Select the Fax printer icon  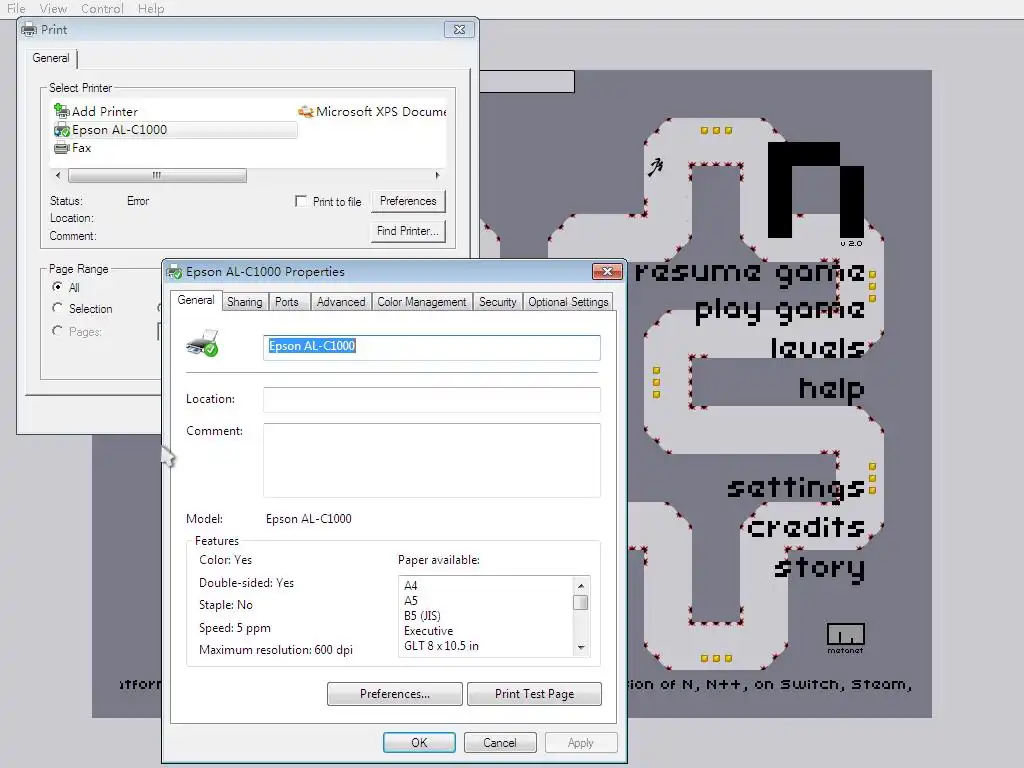pyautogui.click(x=61, y=148)
